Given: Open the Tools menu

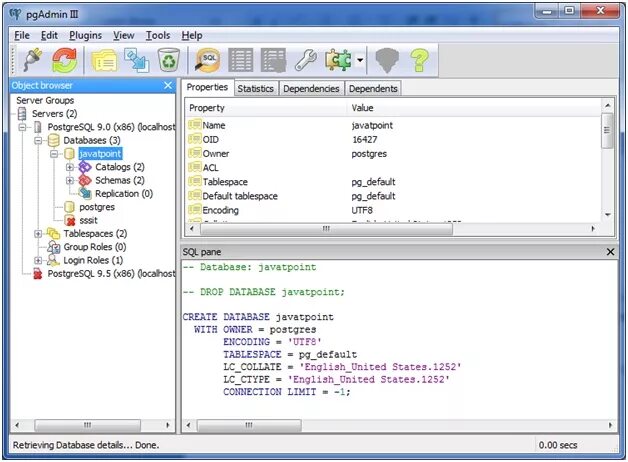Looking at the screenshot, I should pos(158,36).
